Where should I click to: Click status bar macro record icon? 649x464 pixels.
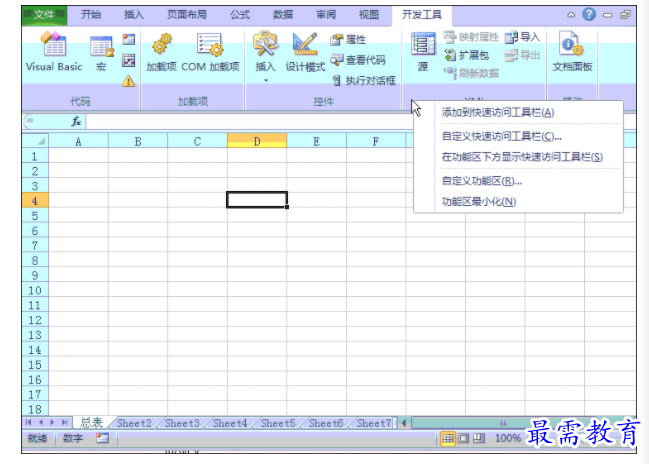click(x=102, y=438)
